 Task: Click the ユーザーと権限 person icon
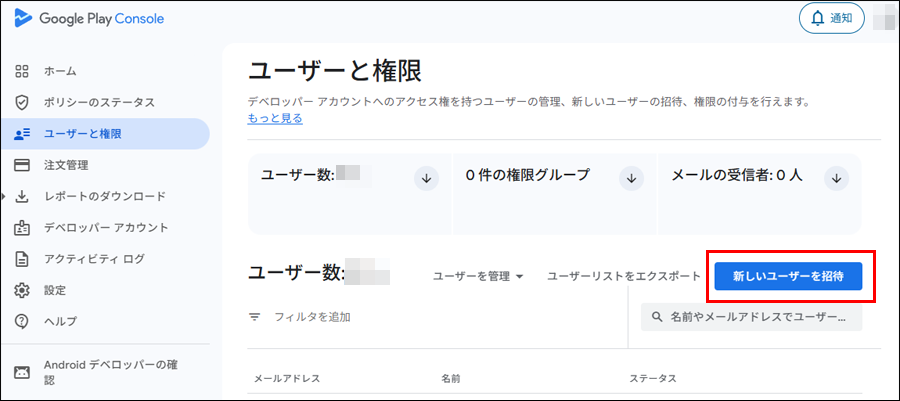point(22,134)
